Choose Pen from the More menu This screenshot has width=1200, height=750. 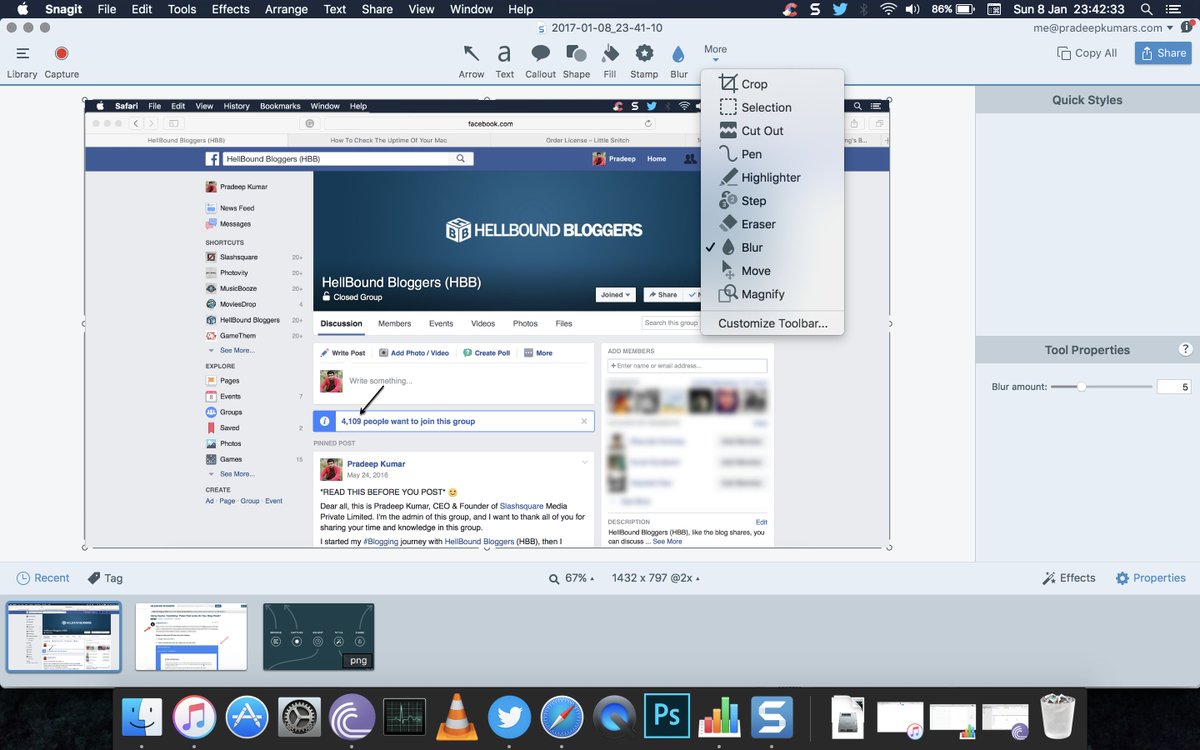pyautogui.click(x=772, y=154)
